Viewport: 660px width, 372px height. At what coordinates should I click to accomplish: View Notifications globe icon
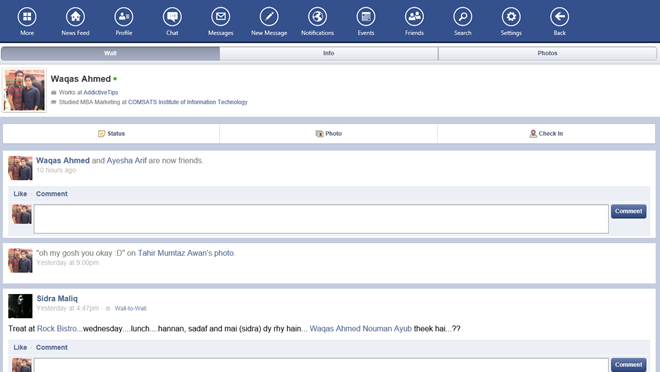317,17
